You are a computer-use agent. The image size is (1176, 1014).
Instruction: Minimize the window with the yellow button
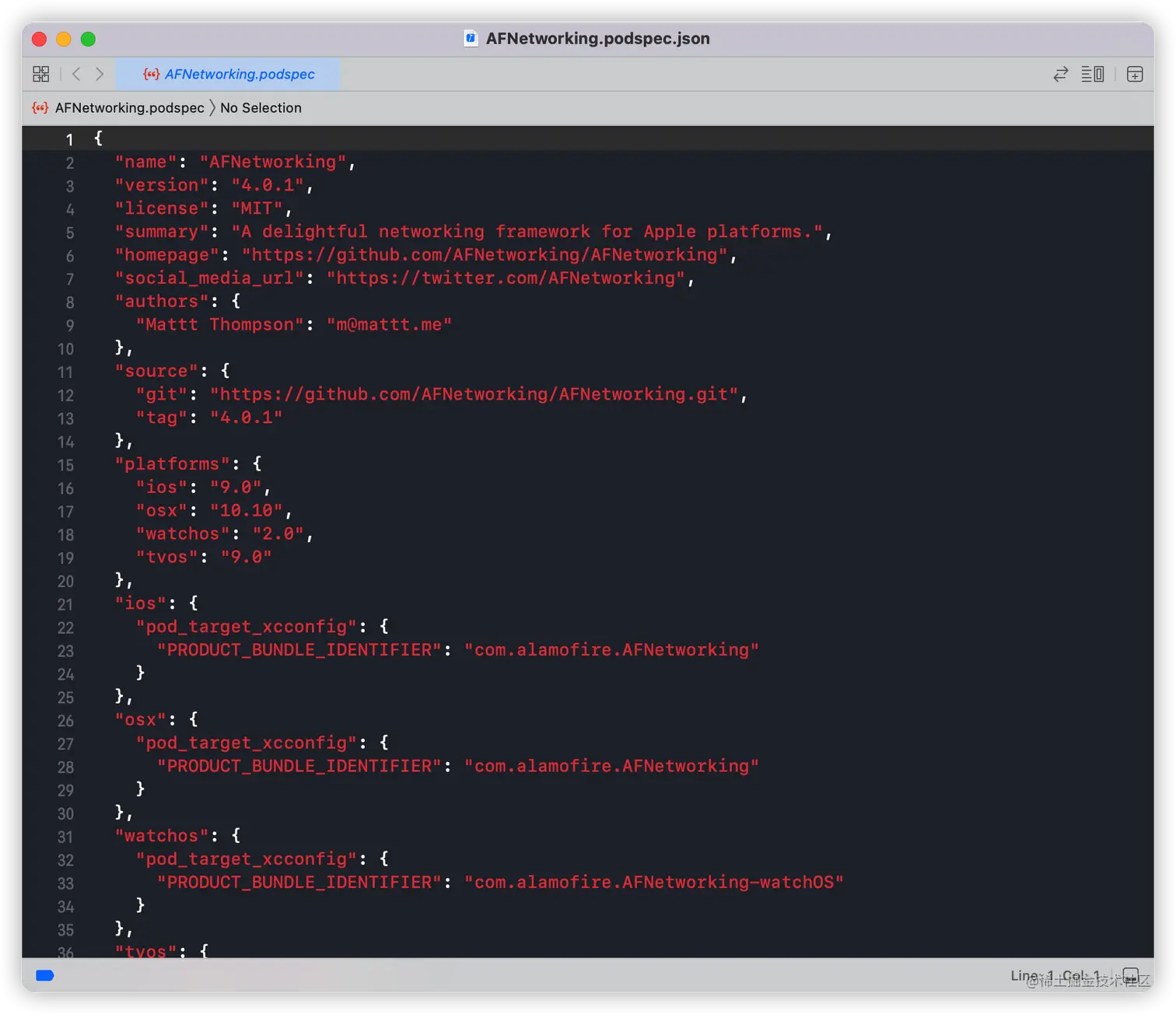(x=64, y=39)
